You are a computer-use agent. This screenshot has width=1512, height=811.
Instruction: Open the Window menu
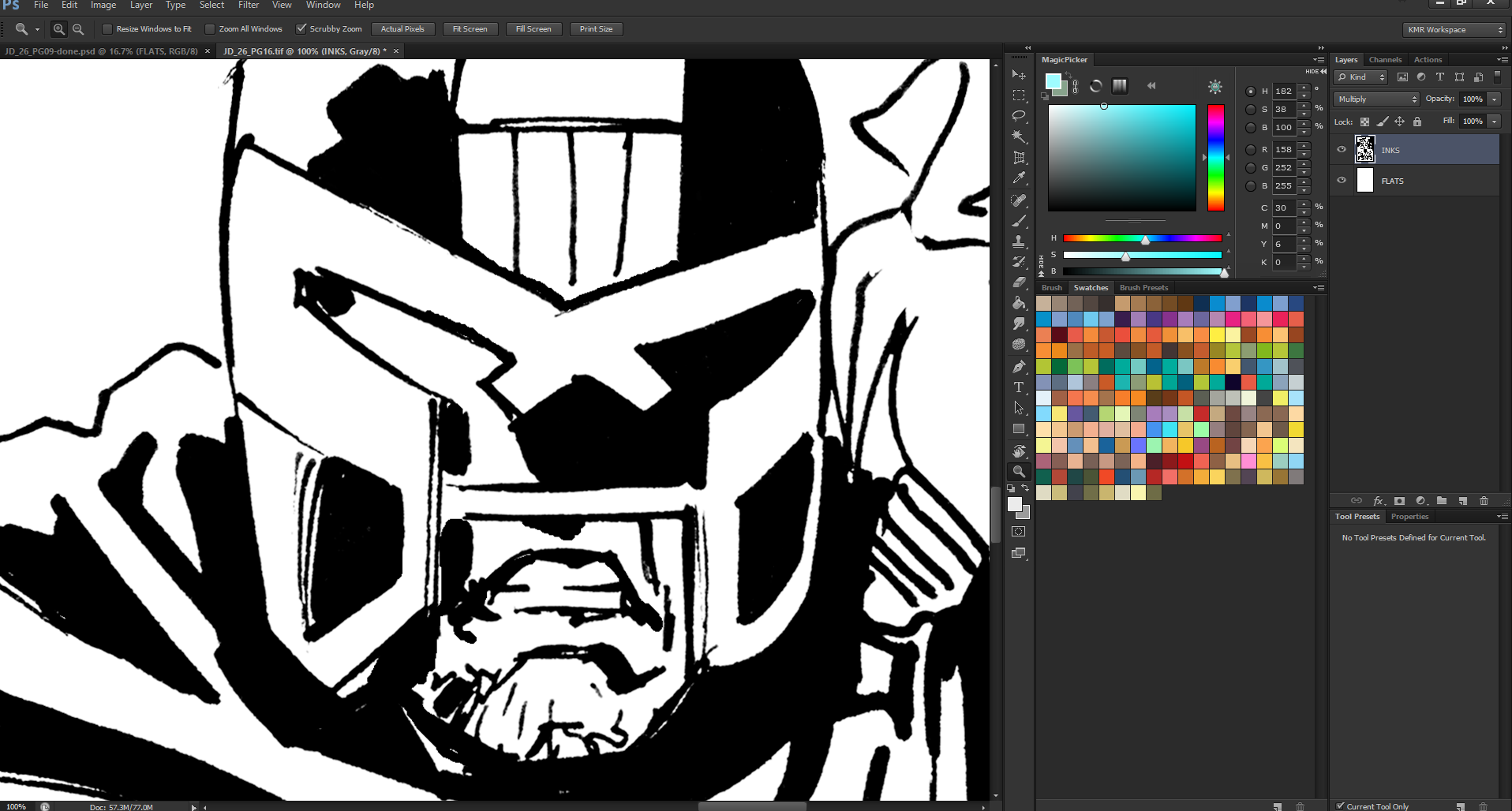tap(324, 5)
